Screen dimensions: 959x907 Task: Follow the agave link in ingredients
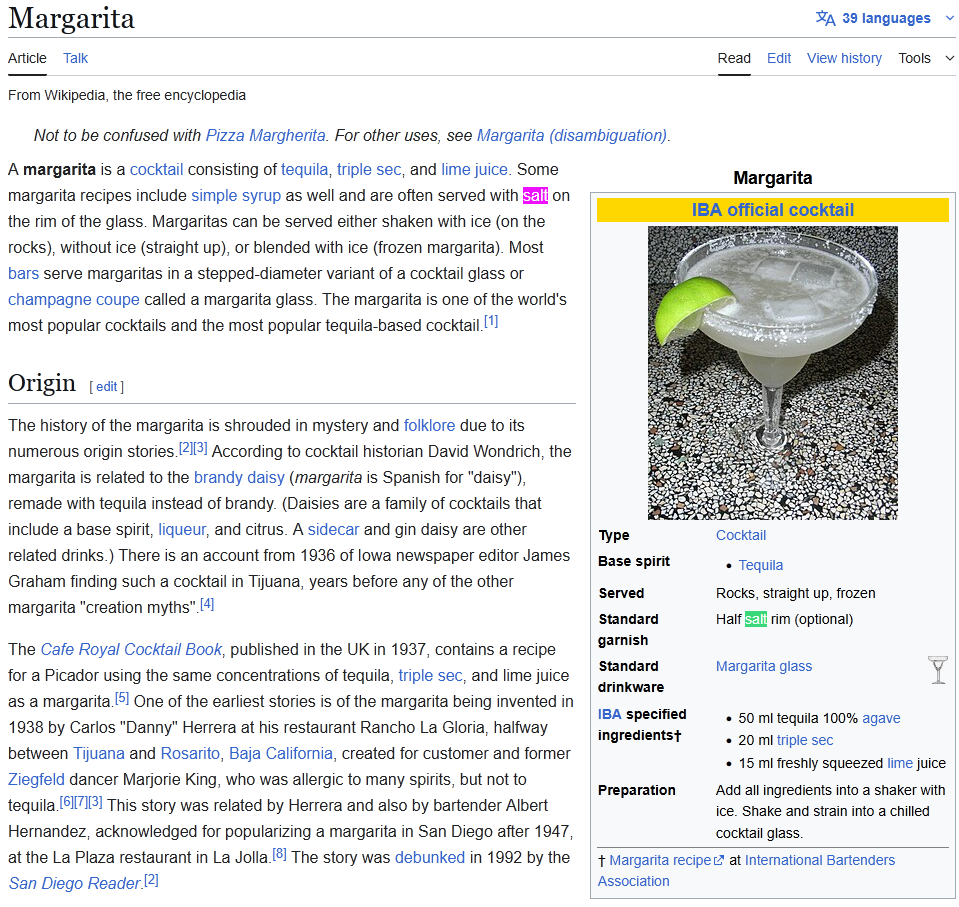coord(881,718)
